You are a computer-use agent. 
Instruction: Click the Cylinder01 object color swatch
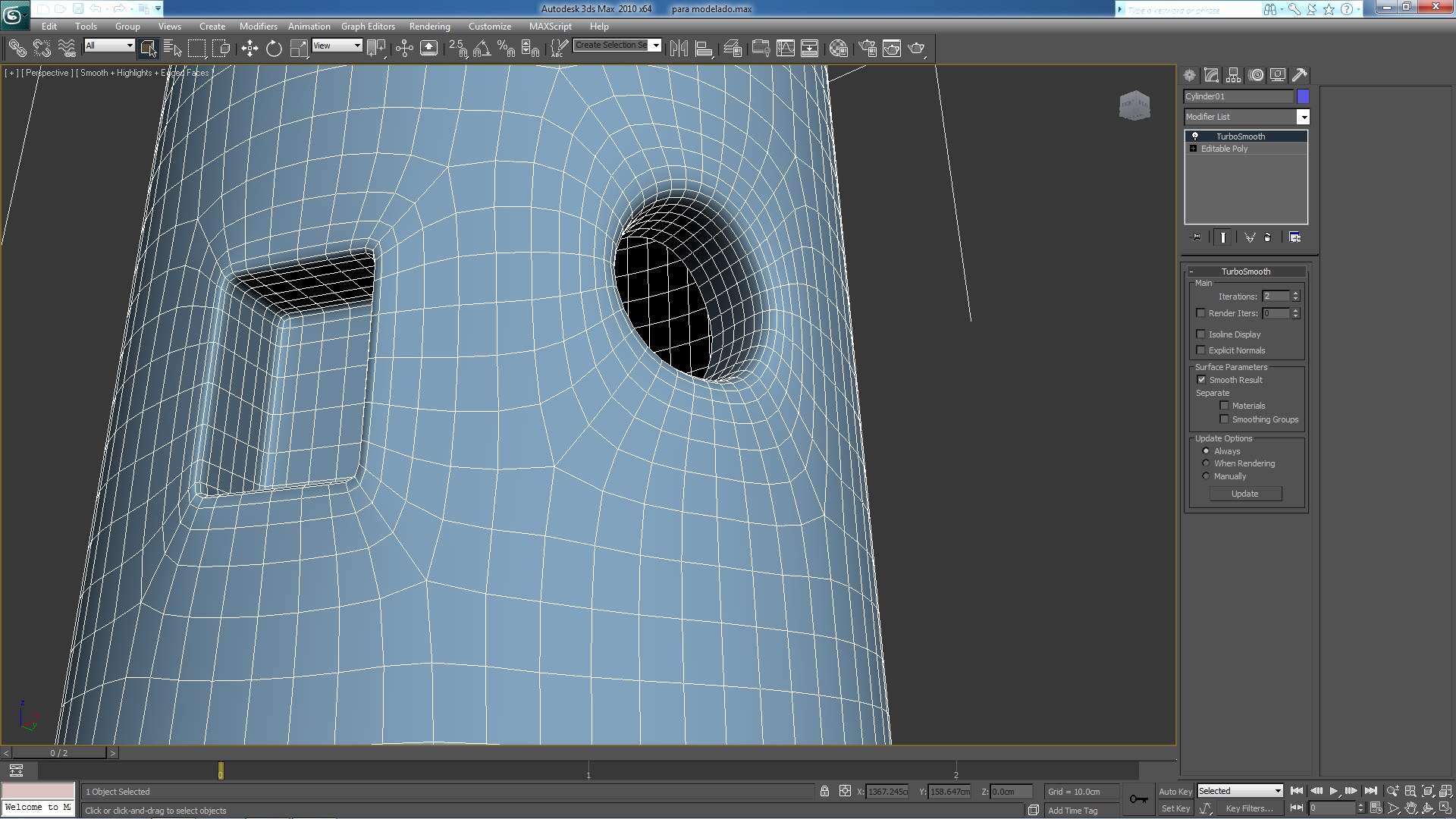1303,96
